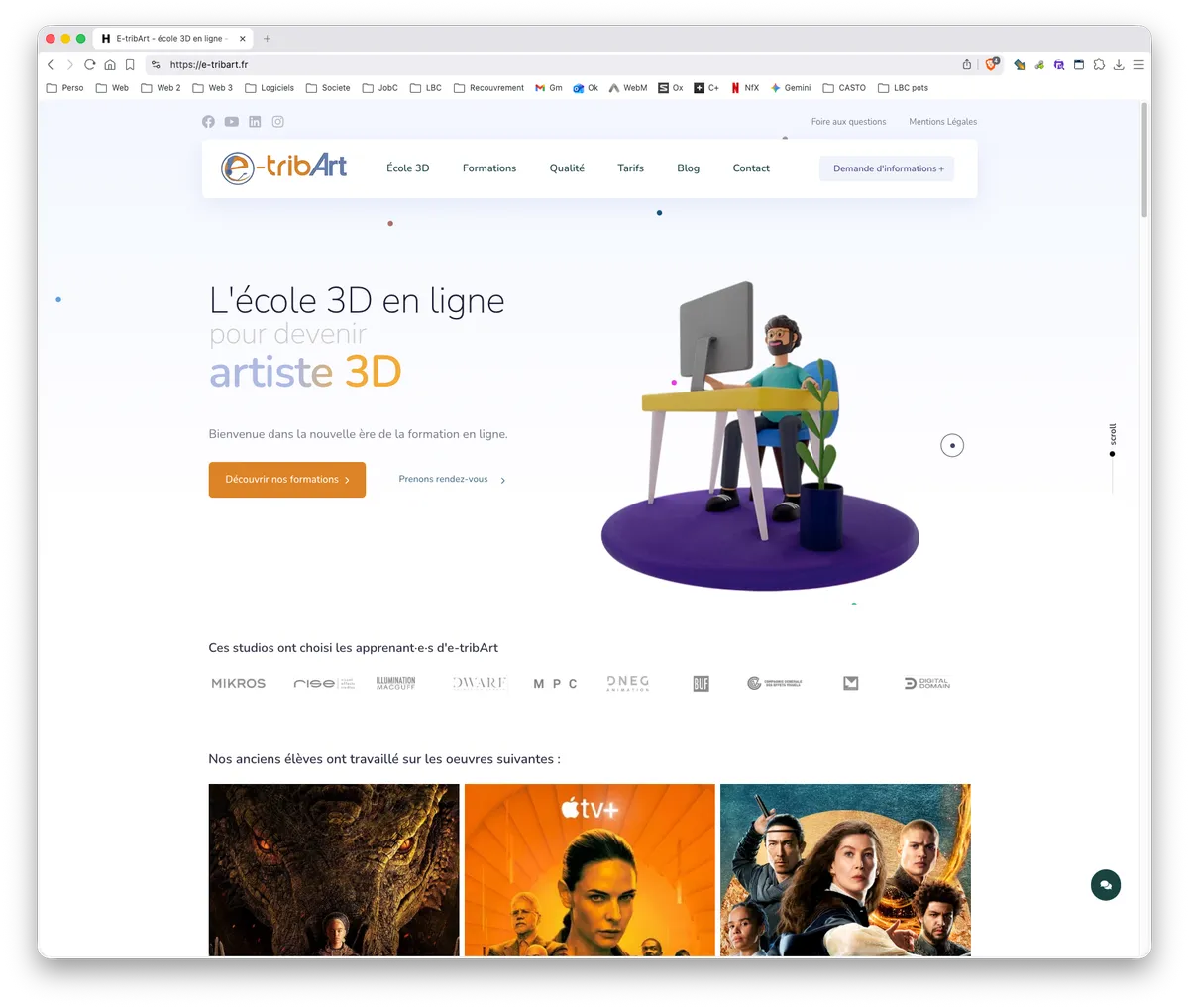Open the Qualité menu item
Image resolution: width=1189 pixels, height=1008 pixels.
567,168
